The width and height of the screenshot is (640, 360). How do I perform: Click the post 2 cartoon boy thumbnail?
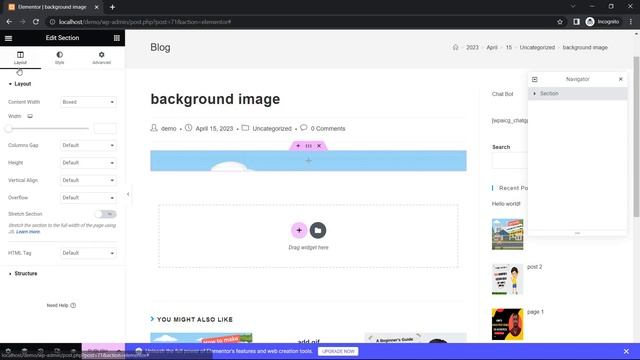coord(507,279)
